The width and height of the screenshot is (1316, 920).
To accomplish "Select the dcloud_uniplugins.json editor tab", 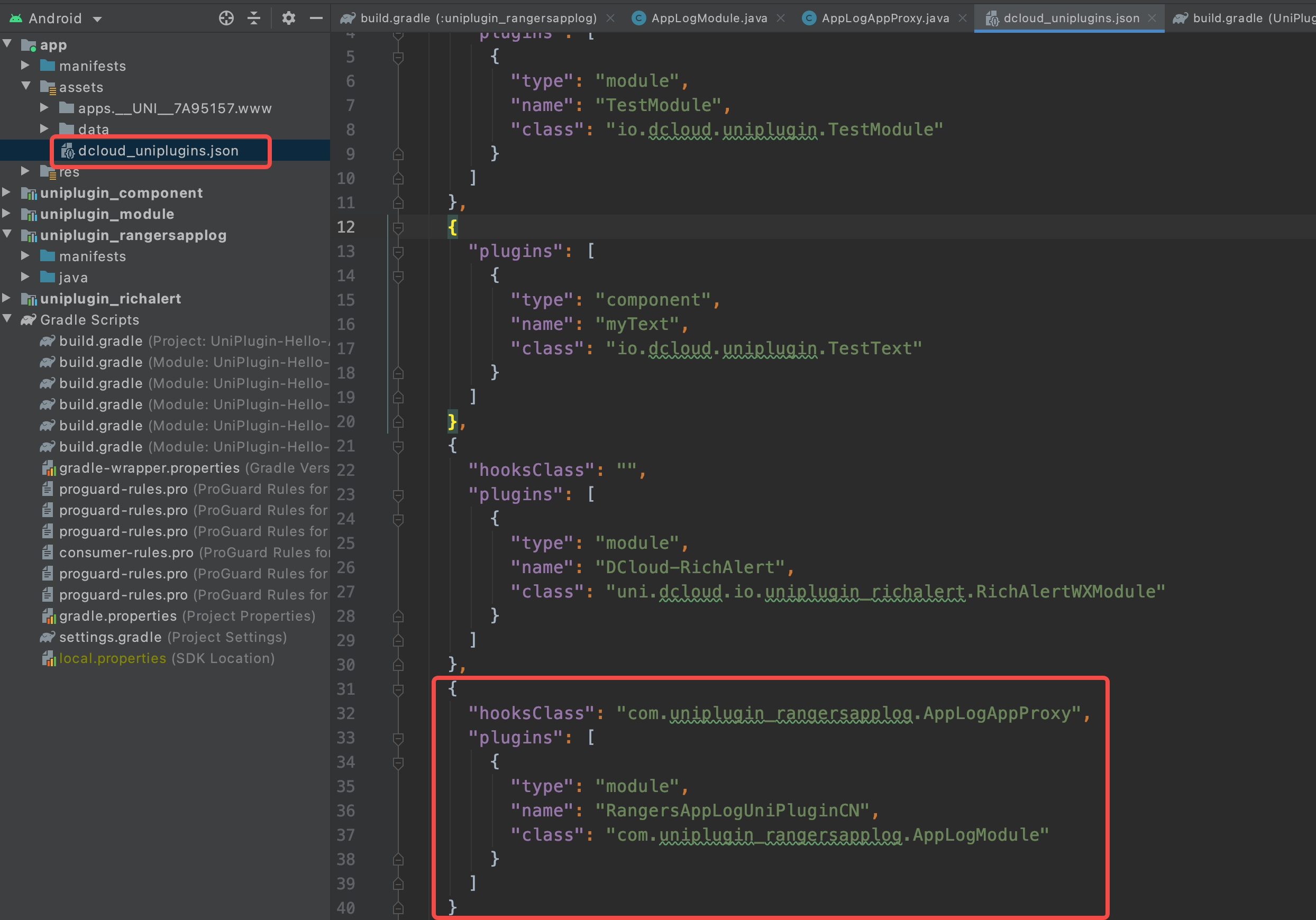I will coord(1071,19).
